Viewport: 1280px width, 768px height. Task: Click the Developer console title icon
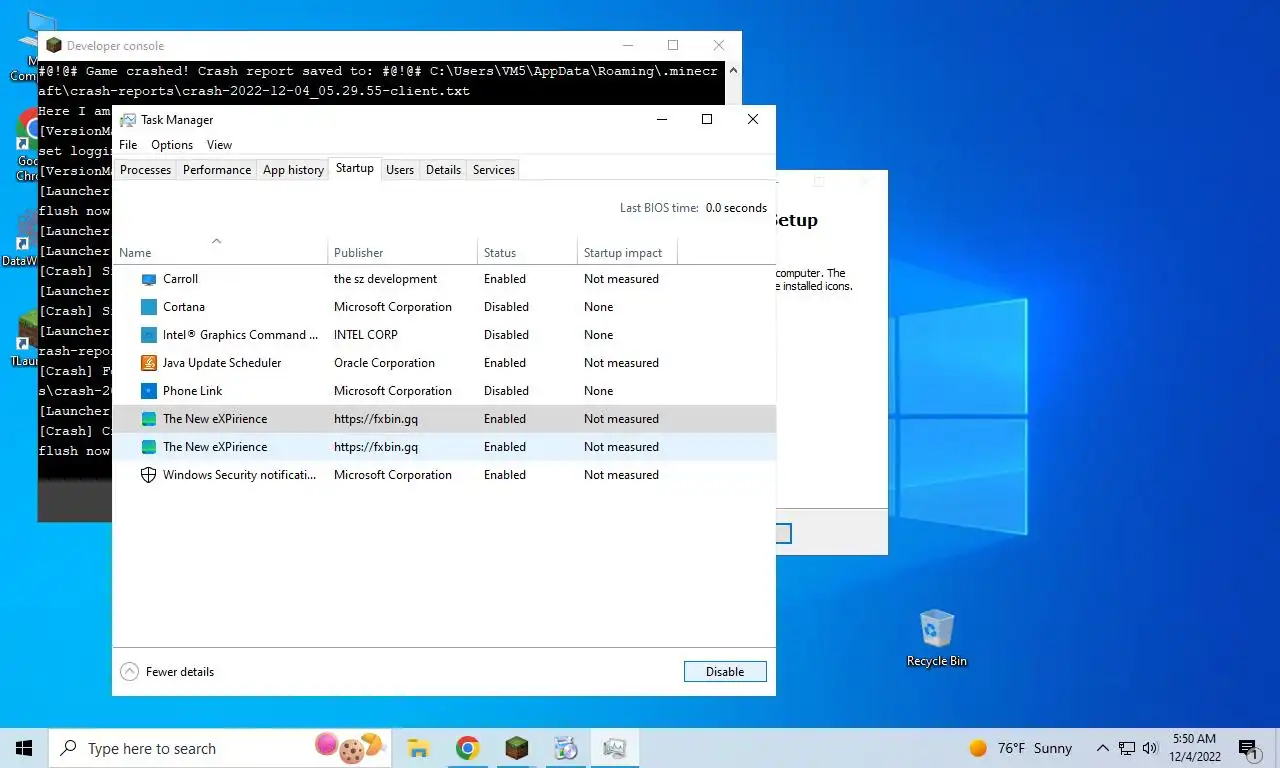[54, 45]
